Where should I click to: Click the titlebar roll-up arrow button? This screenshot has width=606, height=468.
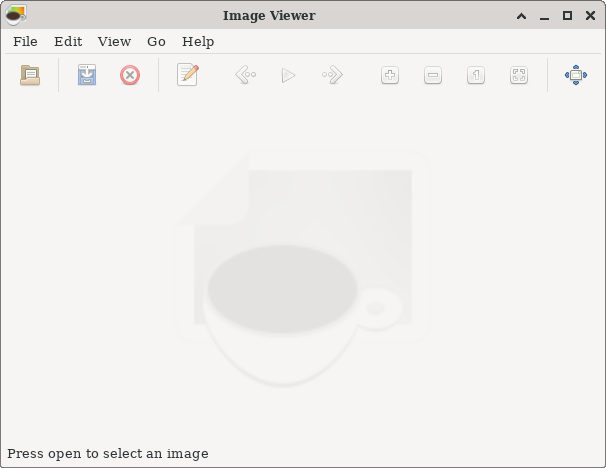pyautogui.click(x=522, y=15)
